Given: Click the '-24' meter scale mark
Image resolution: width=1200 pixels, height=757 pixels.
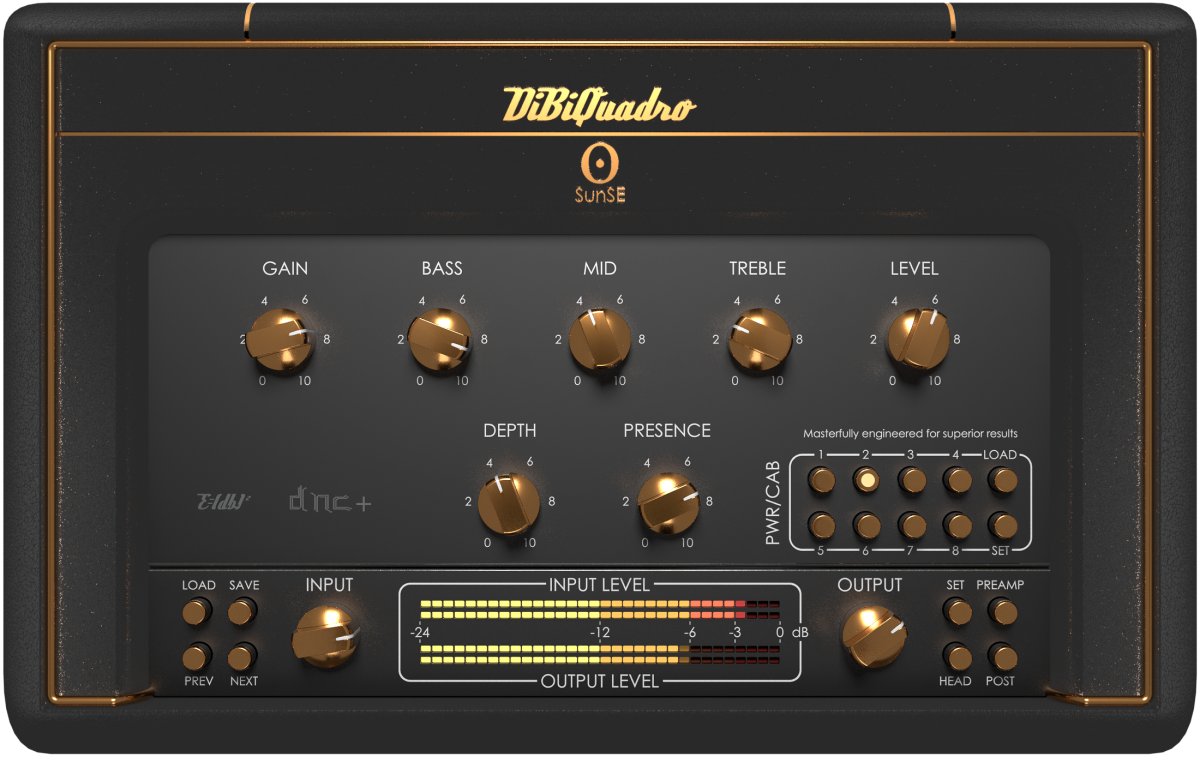Looking at the screenshot, I should 420,633.
